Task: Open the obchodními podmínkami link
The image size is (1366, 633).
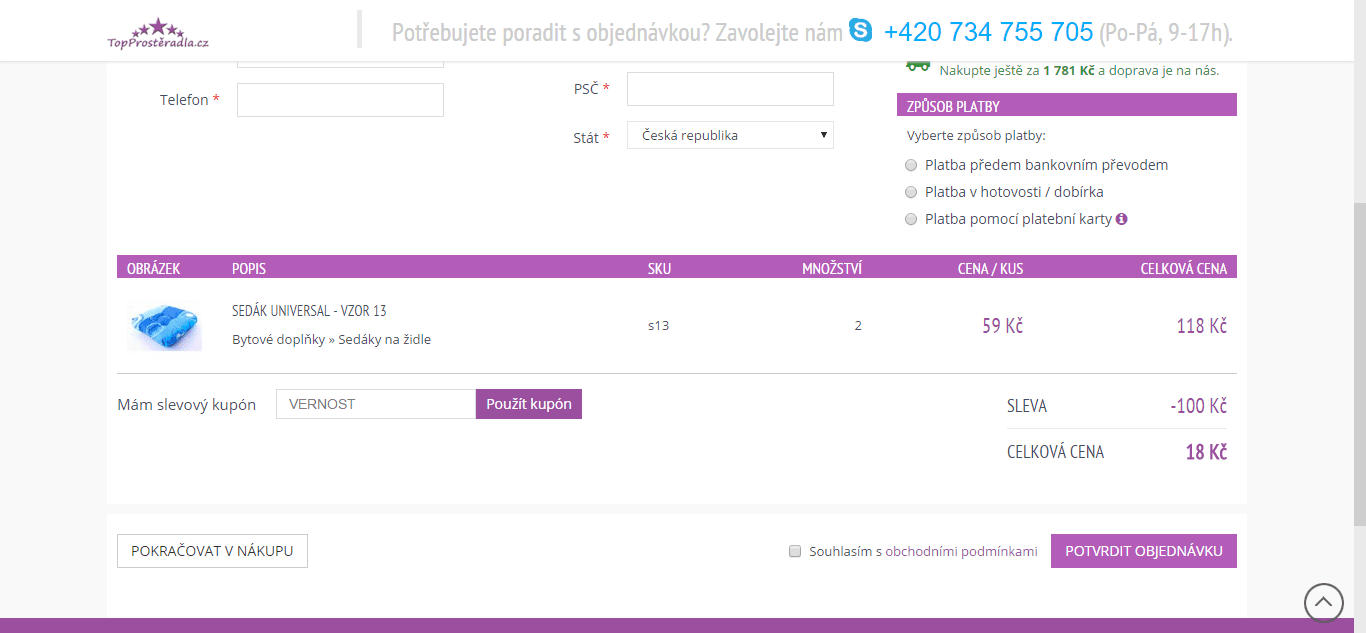Action: coord(961,551)
